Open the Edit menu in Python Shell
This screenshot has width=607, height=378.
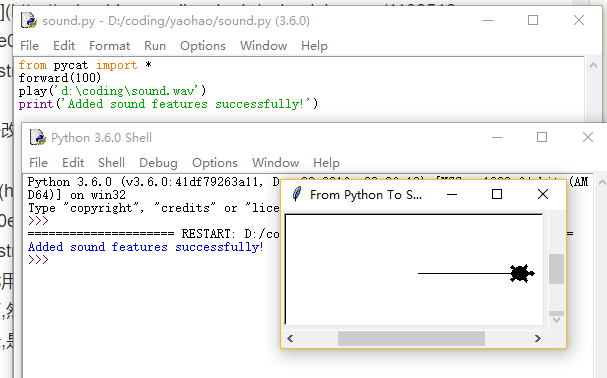click(x=73, y=163)
